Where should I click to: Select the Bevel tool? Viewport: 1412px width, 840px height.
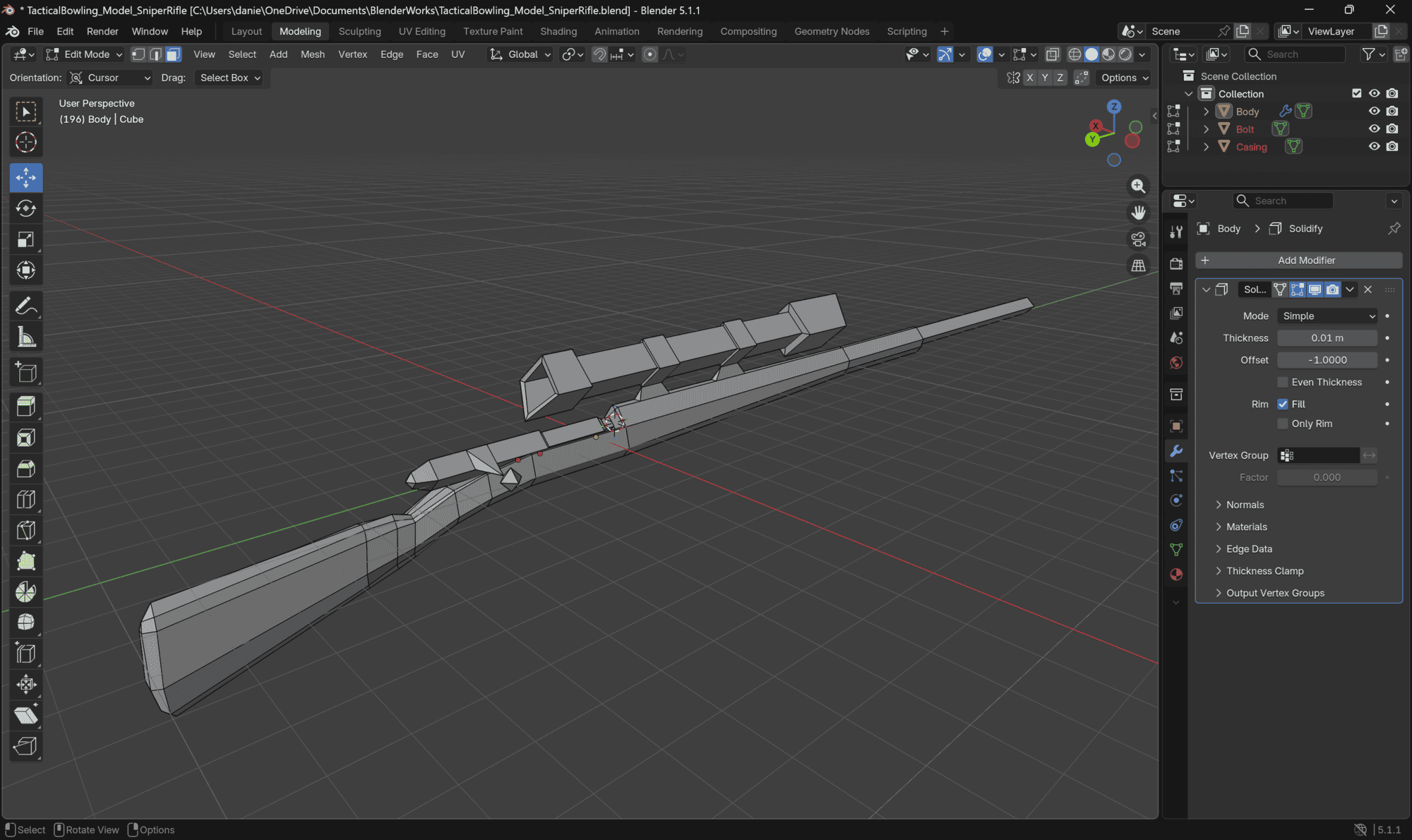click(26, 469)
